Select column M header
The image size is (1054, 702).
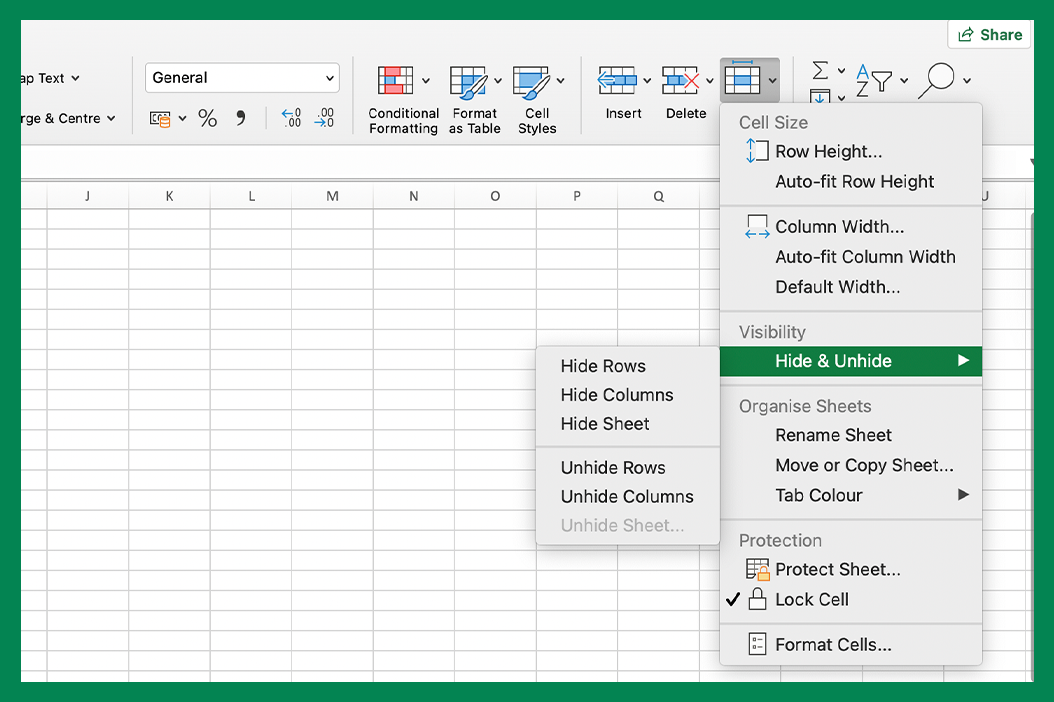coord(332,197)
